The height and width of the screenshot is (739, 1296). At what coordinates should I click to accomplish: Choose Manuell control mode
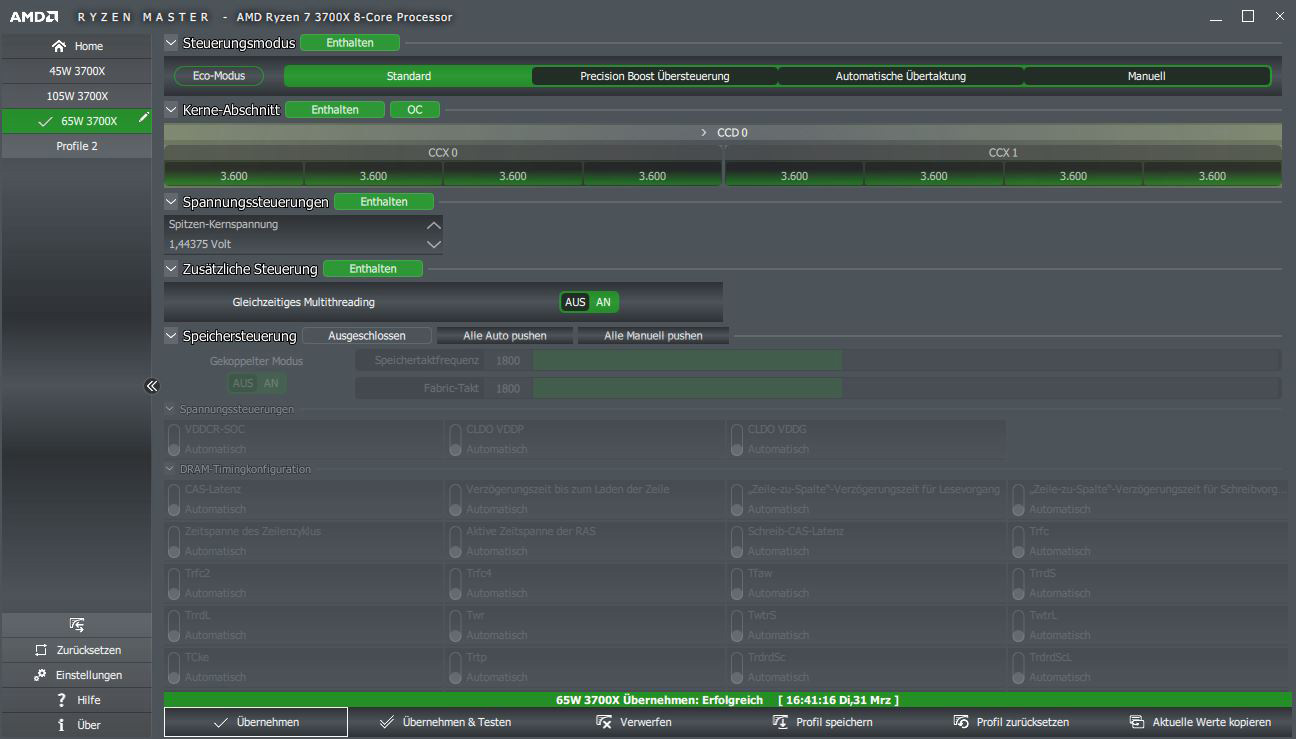click(1147, 76)
